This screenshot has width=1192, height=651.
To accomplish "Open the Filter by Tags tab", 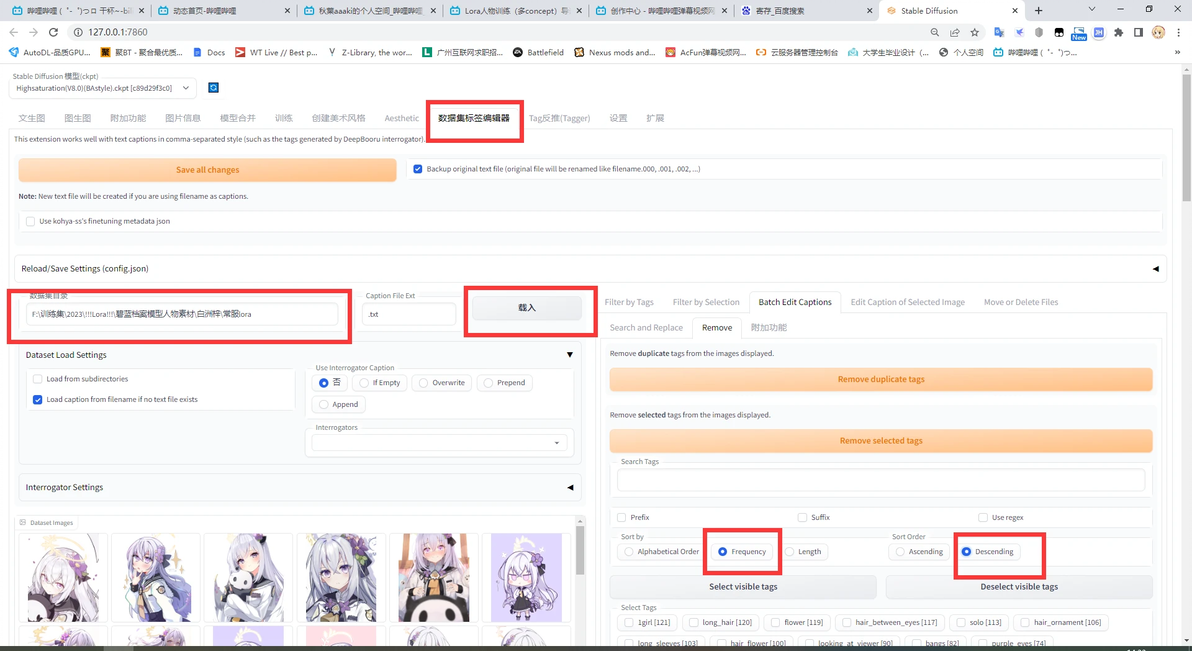I will tap(629, 302).
